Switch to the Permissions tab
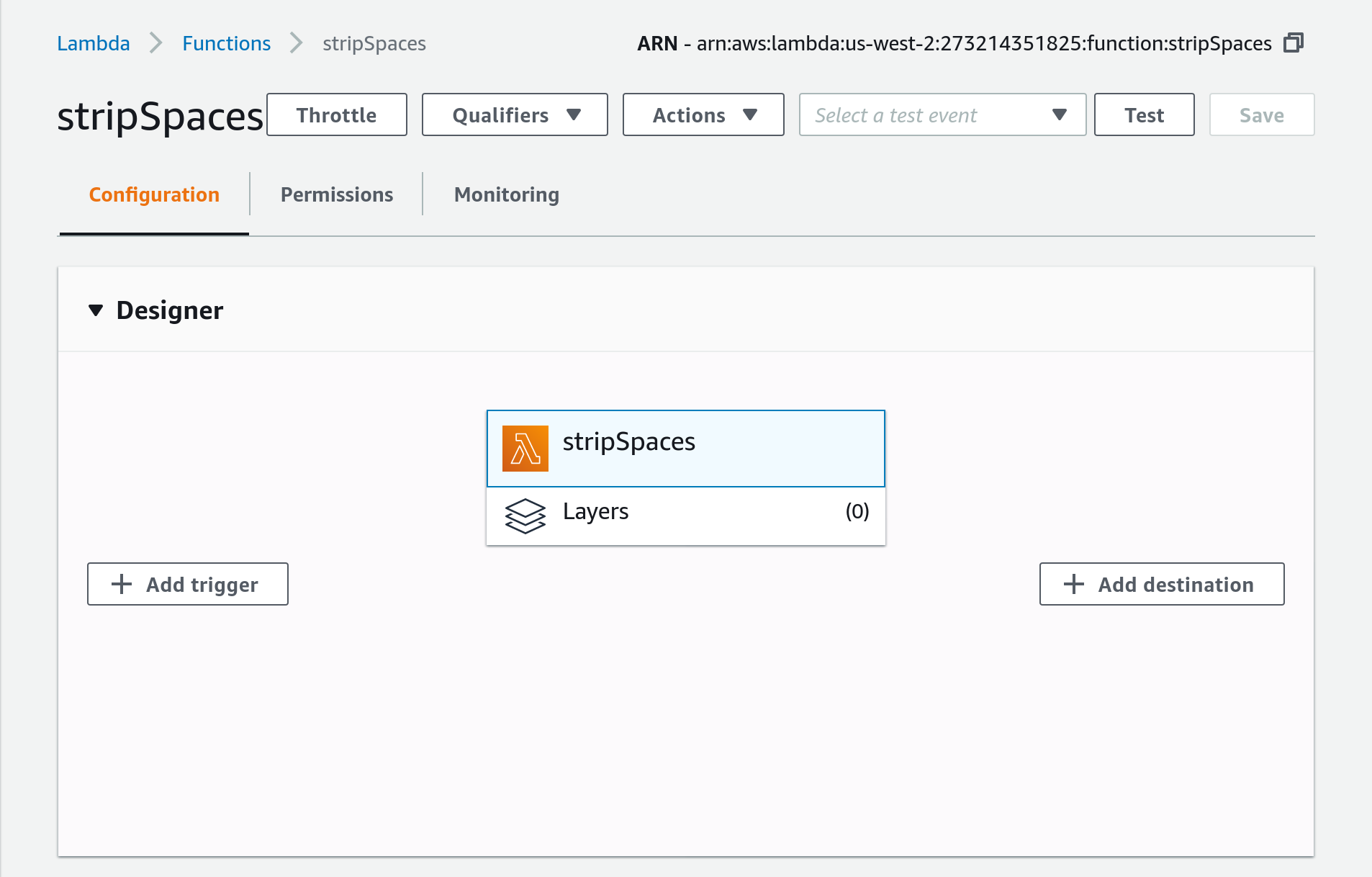 click(336, 194)
